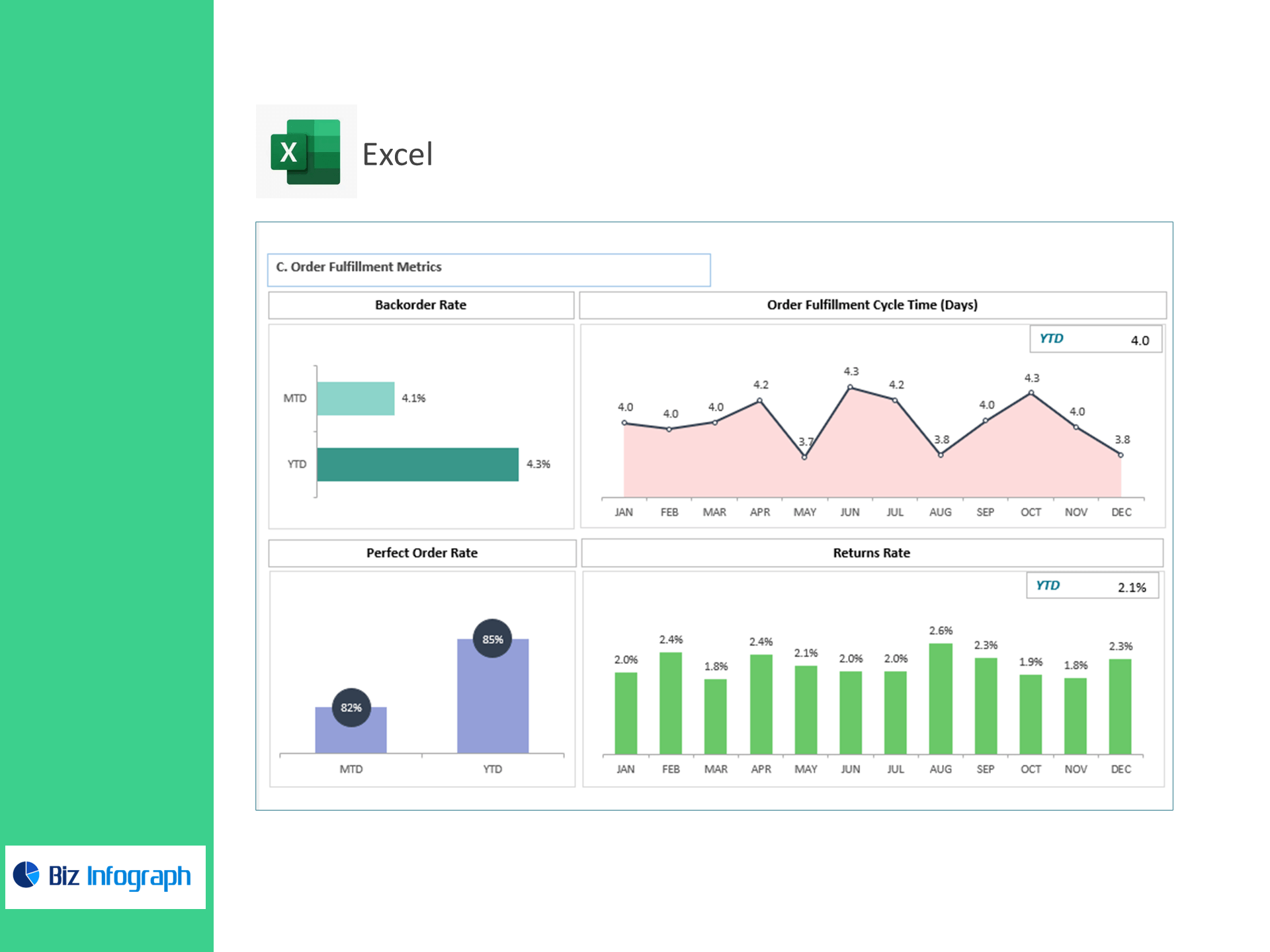1270x952 pixels.
Task: Click the Excel application icon
Action: [x=306, y=151]
